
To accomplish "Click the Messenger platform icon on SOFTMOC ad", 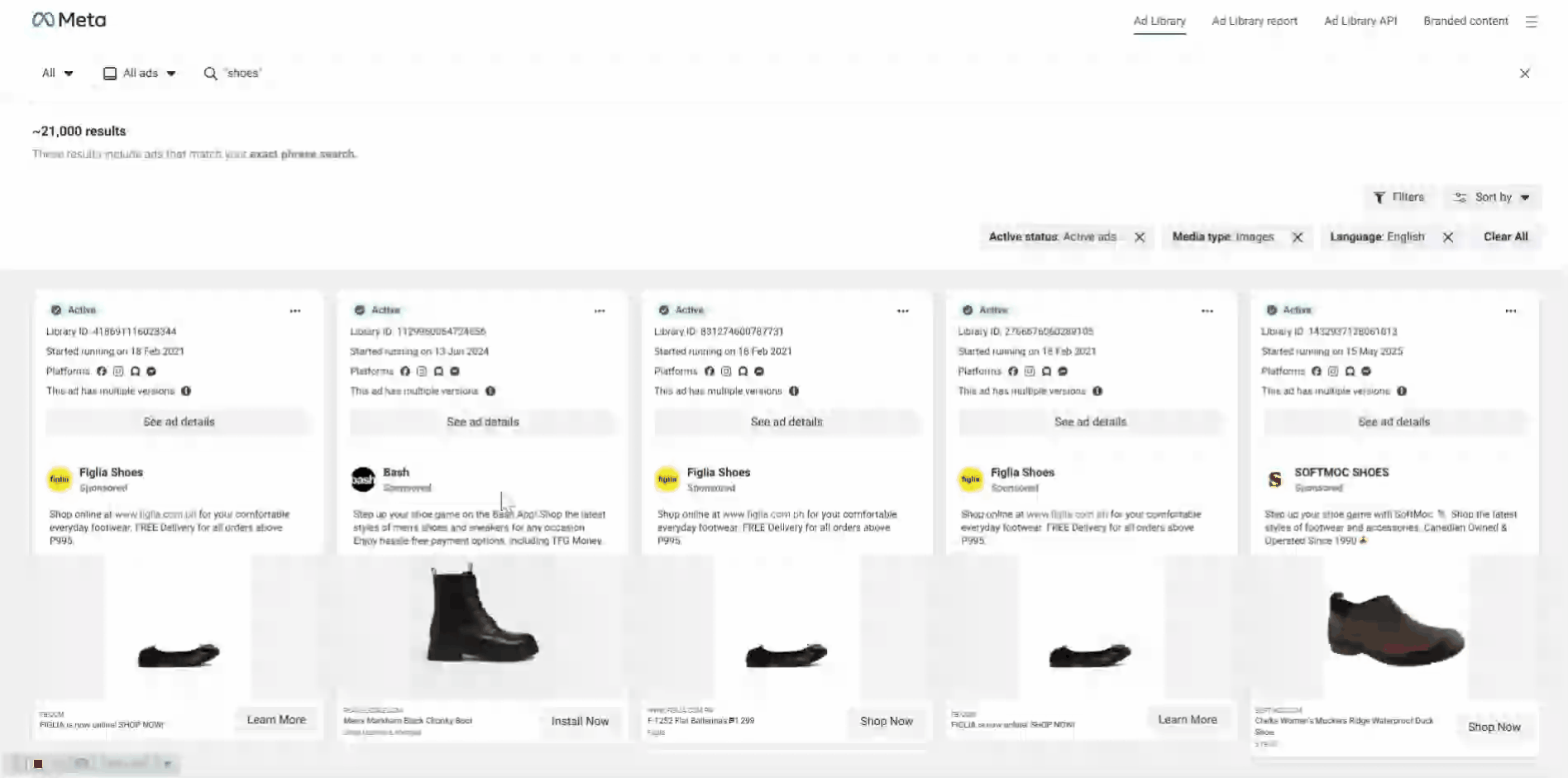I will pos(1366,372).
